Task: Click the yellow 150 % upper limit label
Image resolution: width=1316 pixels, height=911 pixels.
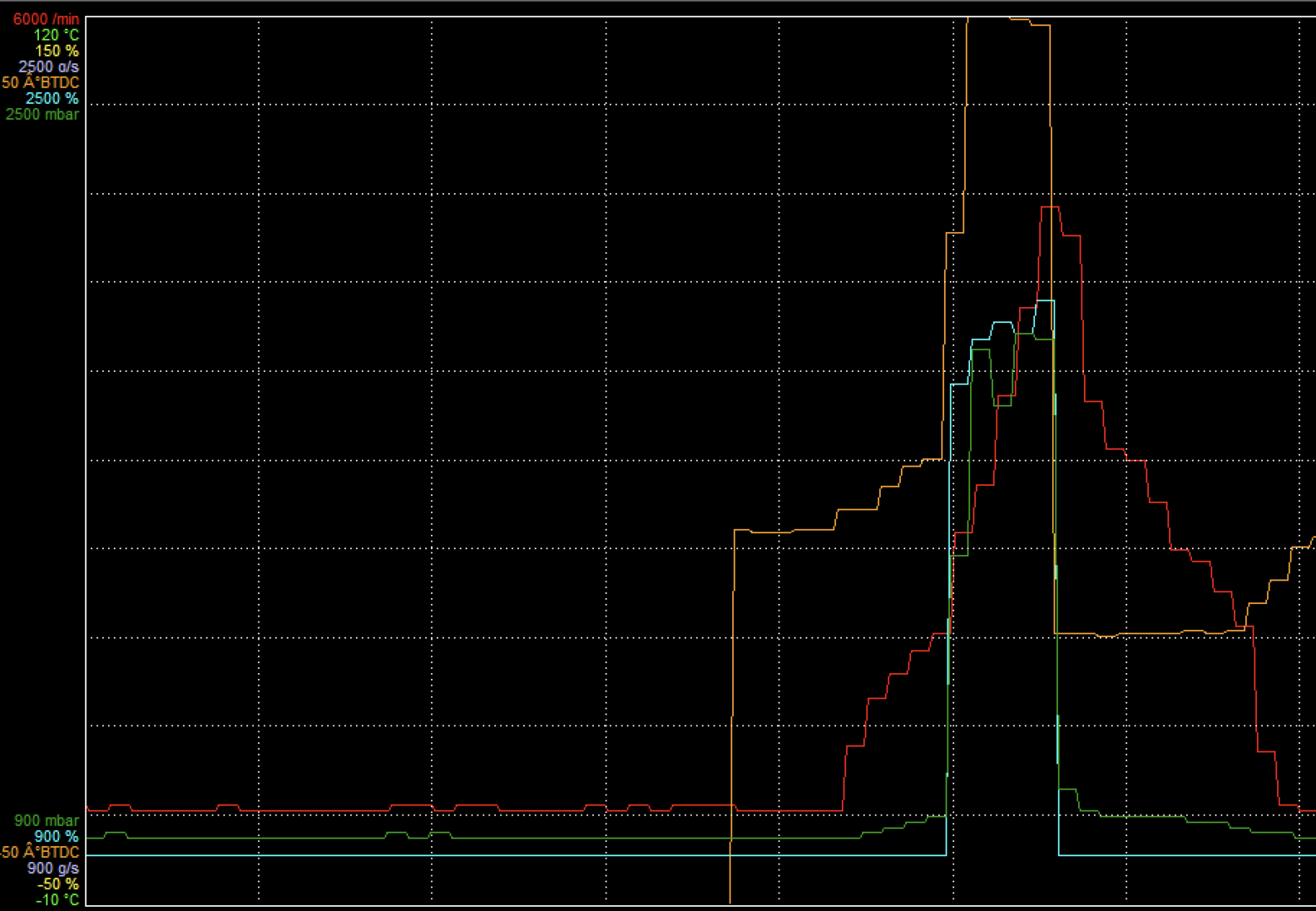Action: [x=57, y=51]
